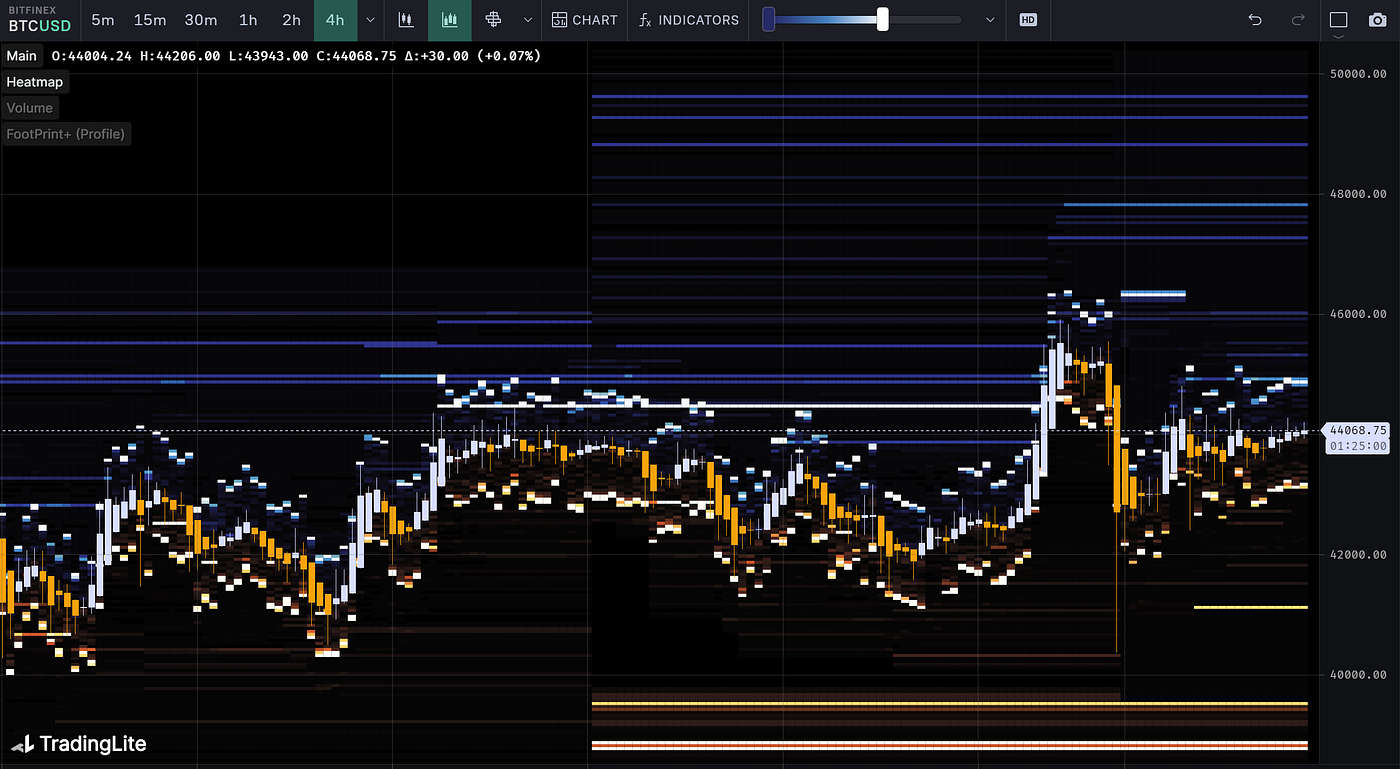The image size is (1400, 769).
Task: Click the OHLC values readout
Action: point(296,56)
